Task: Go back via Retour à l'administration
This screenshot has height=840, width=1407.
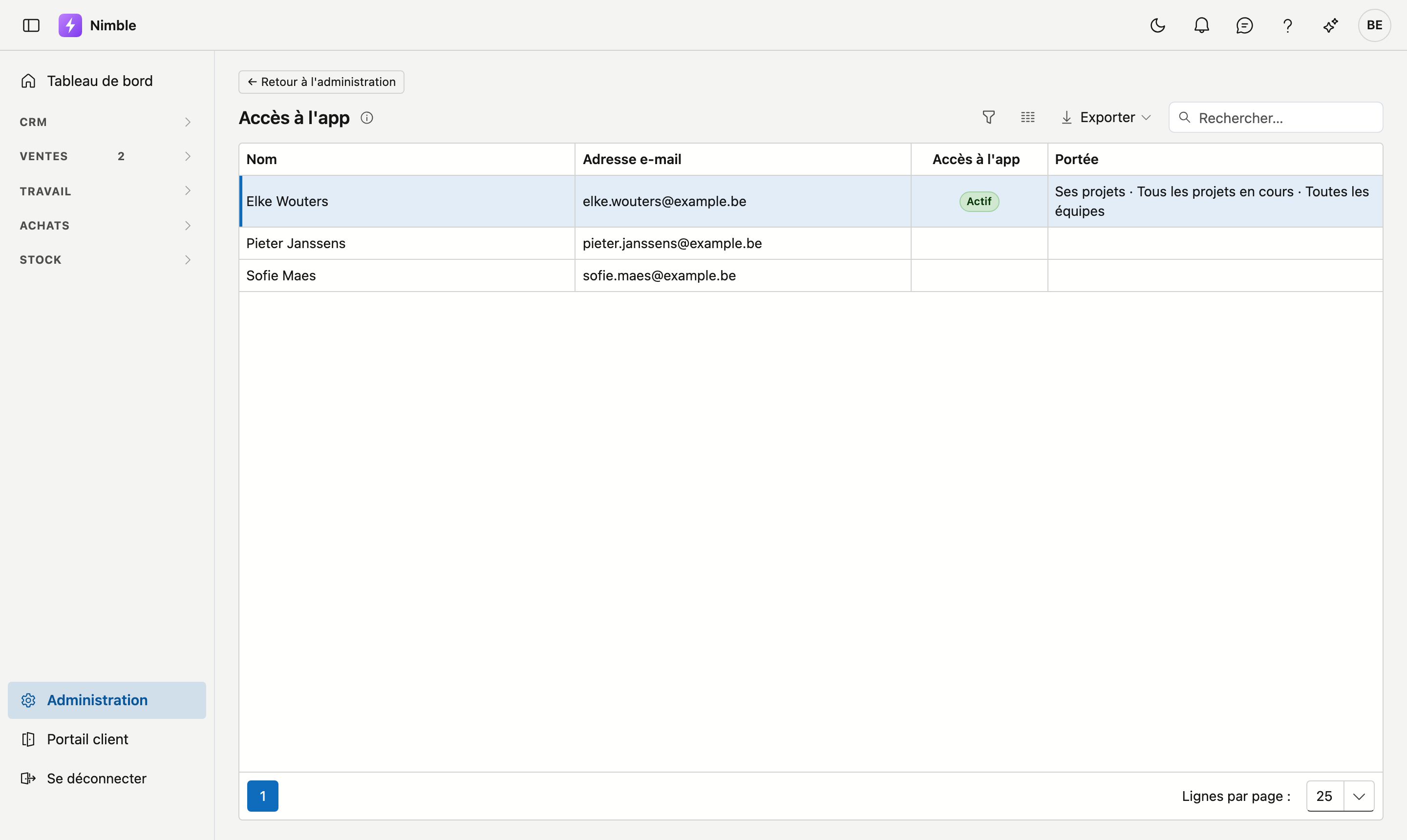Action: (321, 82)
